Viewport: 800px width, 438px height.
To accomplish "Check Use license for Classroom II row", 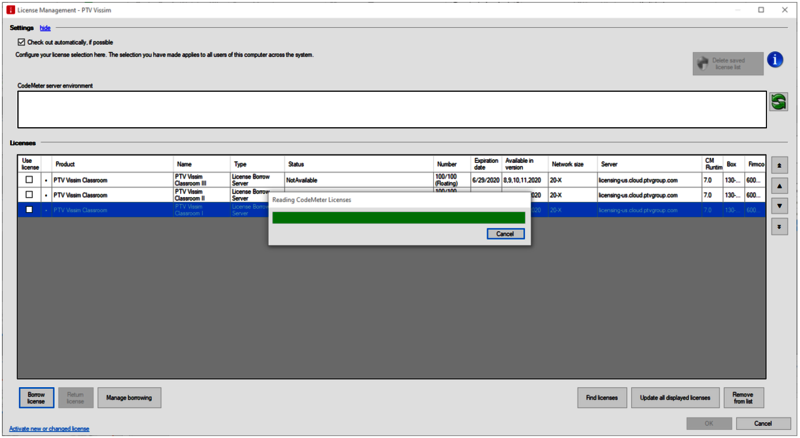I will [29, 195].
